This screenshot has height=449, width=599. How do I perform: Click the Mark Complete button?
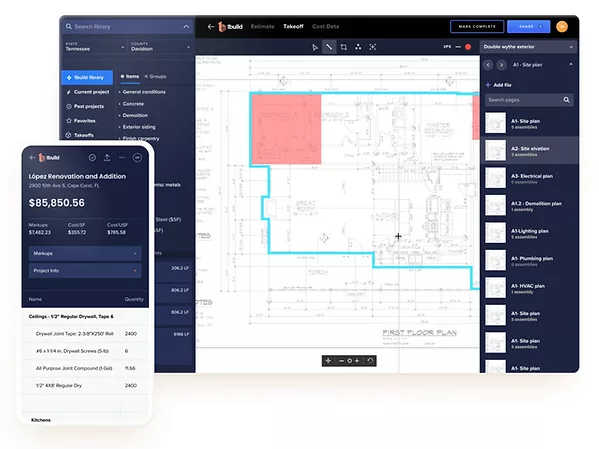click(477, 26)
